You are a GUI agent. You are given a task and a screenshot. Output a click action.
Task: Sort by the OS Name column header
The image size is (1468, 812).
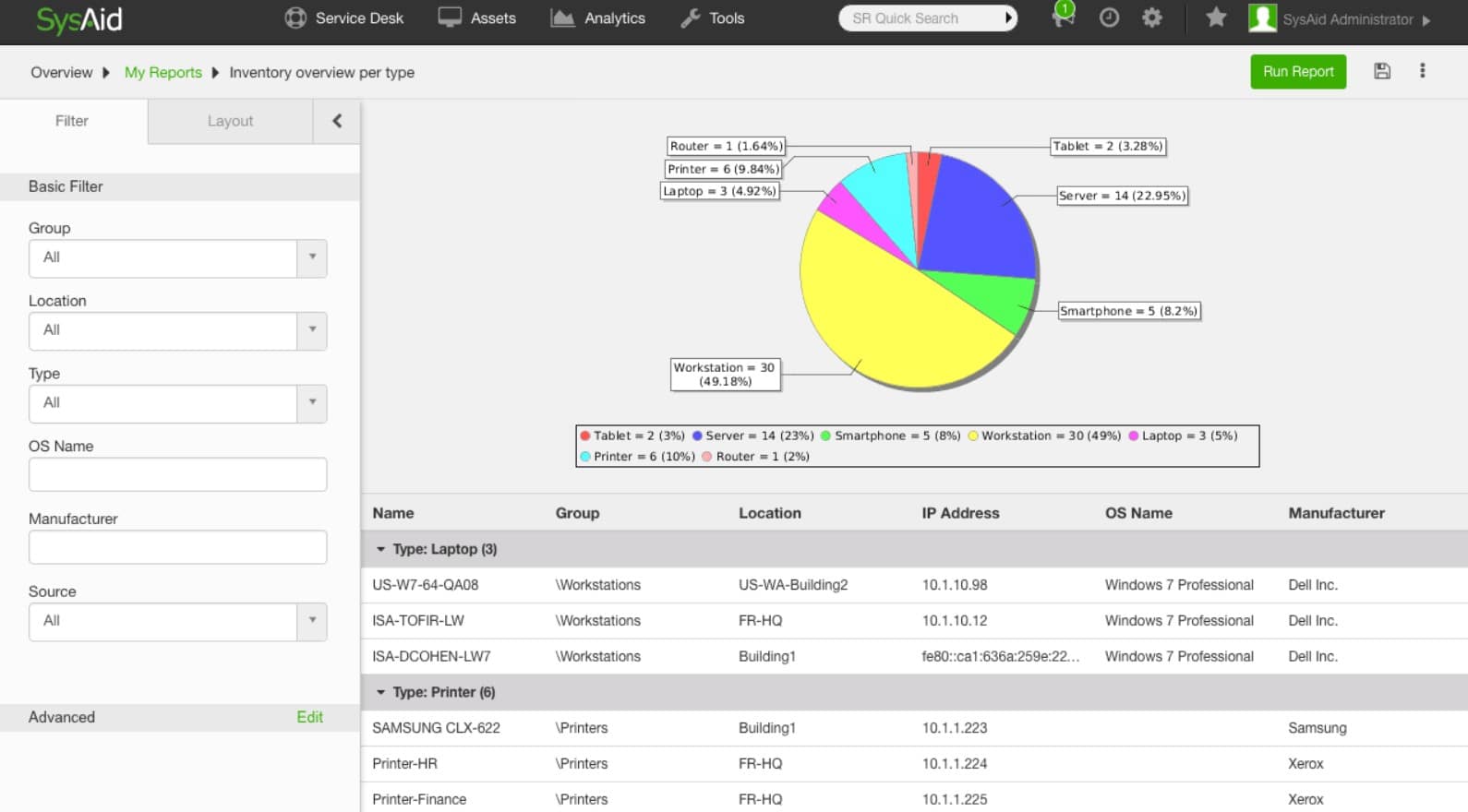tap(1138, 513)
